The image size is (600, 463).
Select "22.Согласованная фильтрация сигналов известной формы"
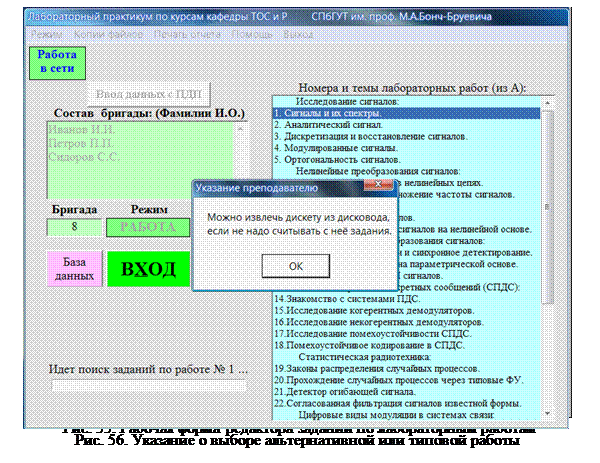pyautogui.click(x=406, y=403)
